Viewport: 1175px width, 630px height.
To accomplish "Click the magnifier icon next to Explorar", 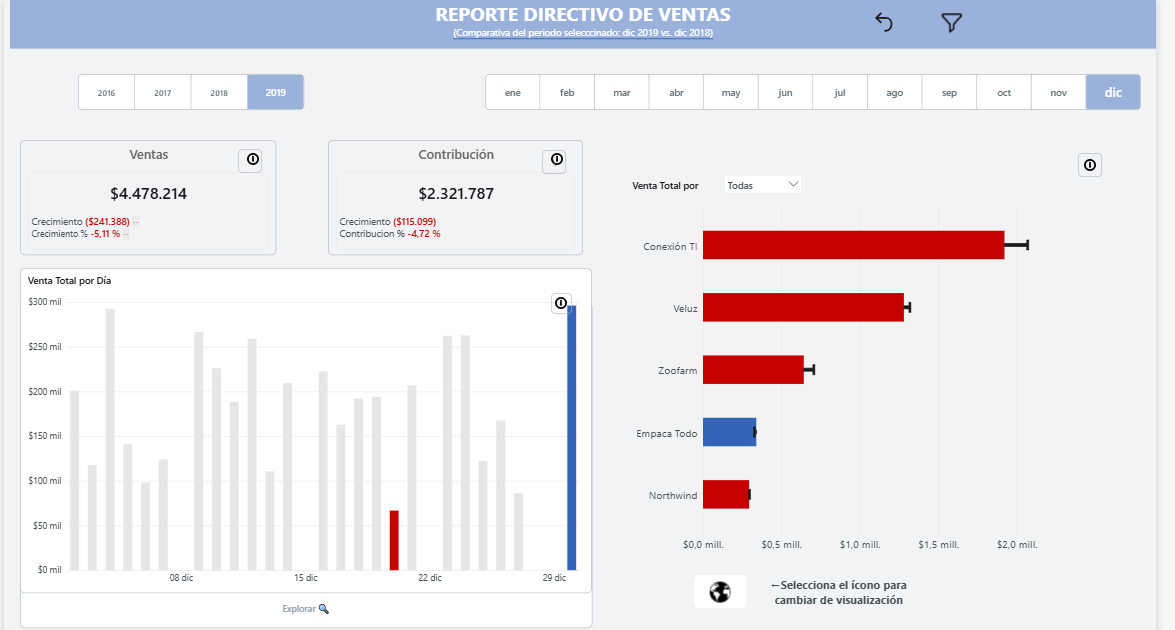I will (324, 609).
